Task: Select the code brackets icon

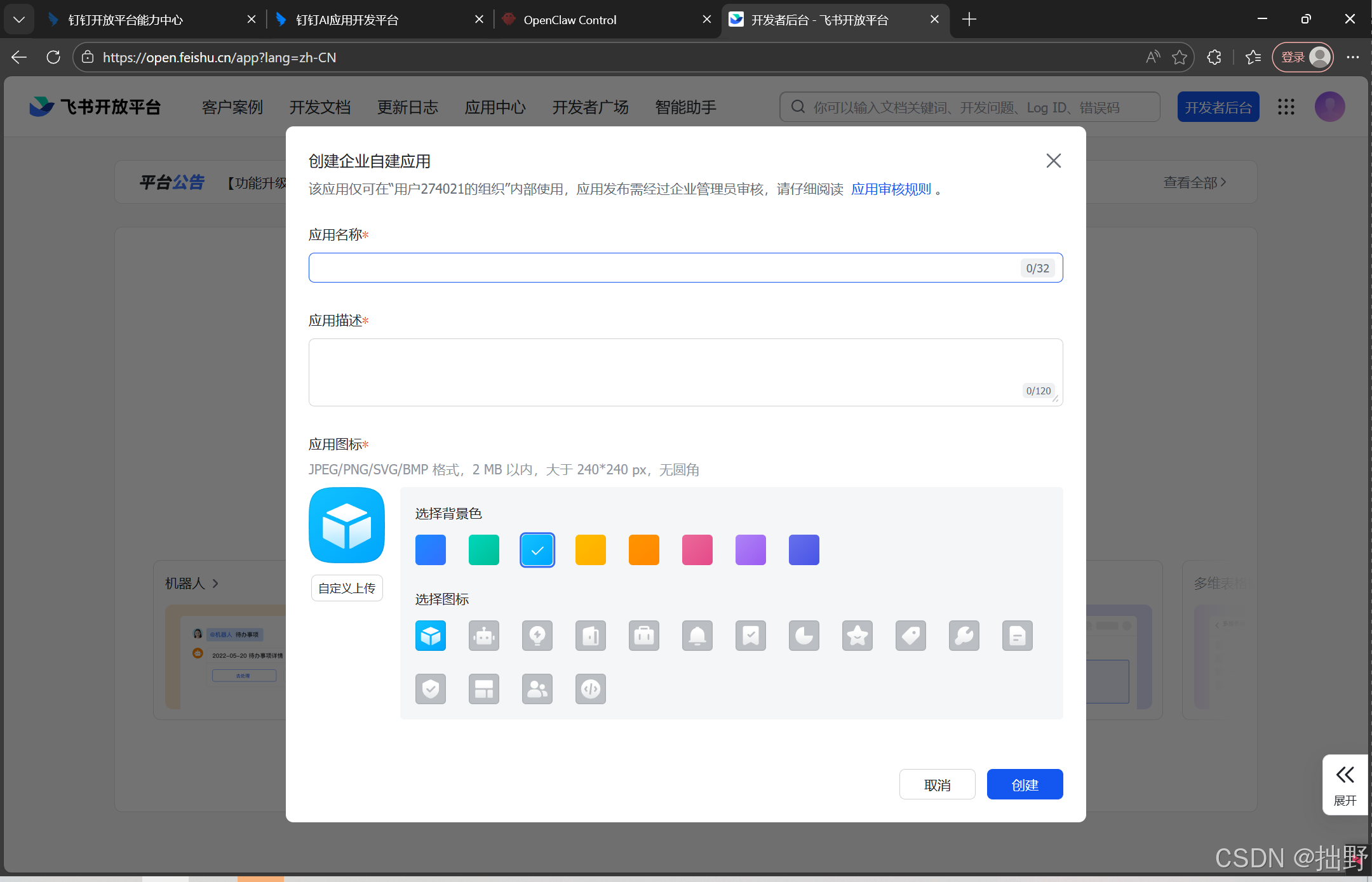Action: (x=591, y=689)
